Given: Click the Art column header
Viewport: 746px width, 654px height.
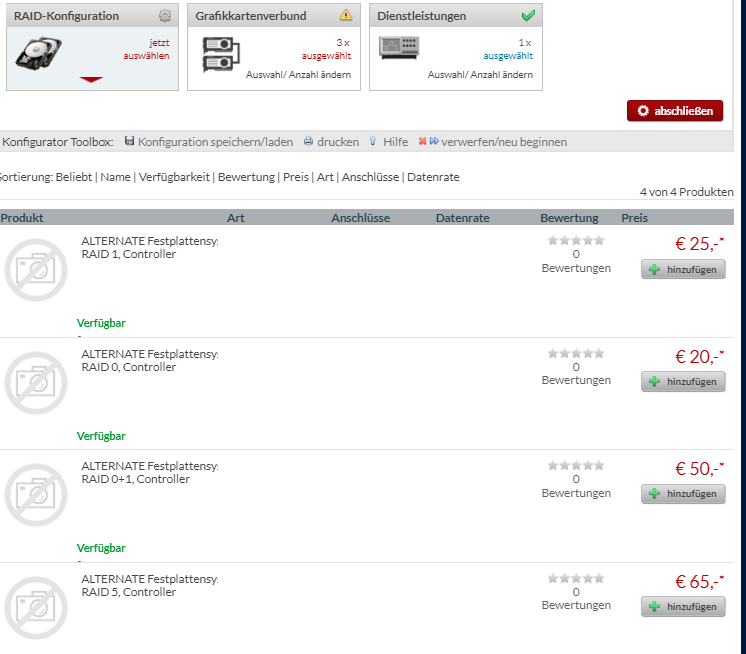Looking at the screenshot, I should tap(236, 218).
